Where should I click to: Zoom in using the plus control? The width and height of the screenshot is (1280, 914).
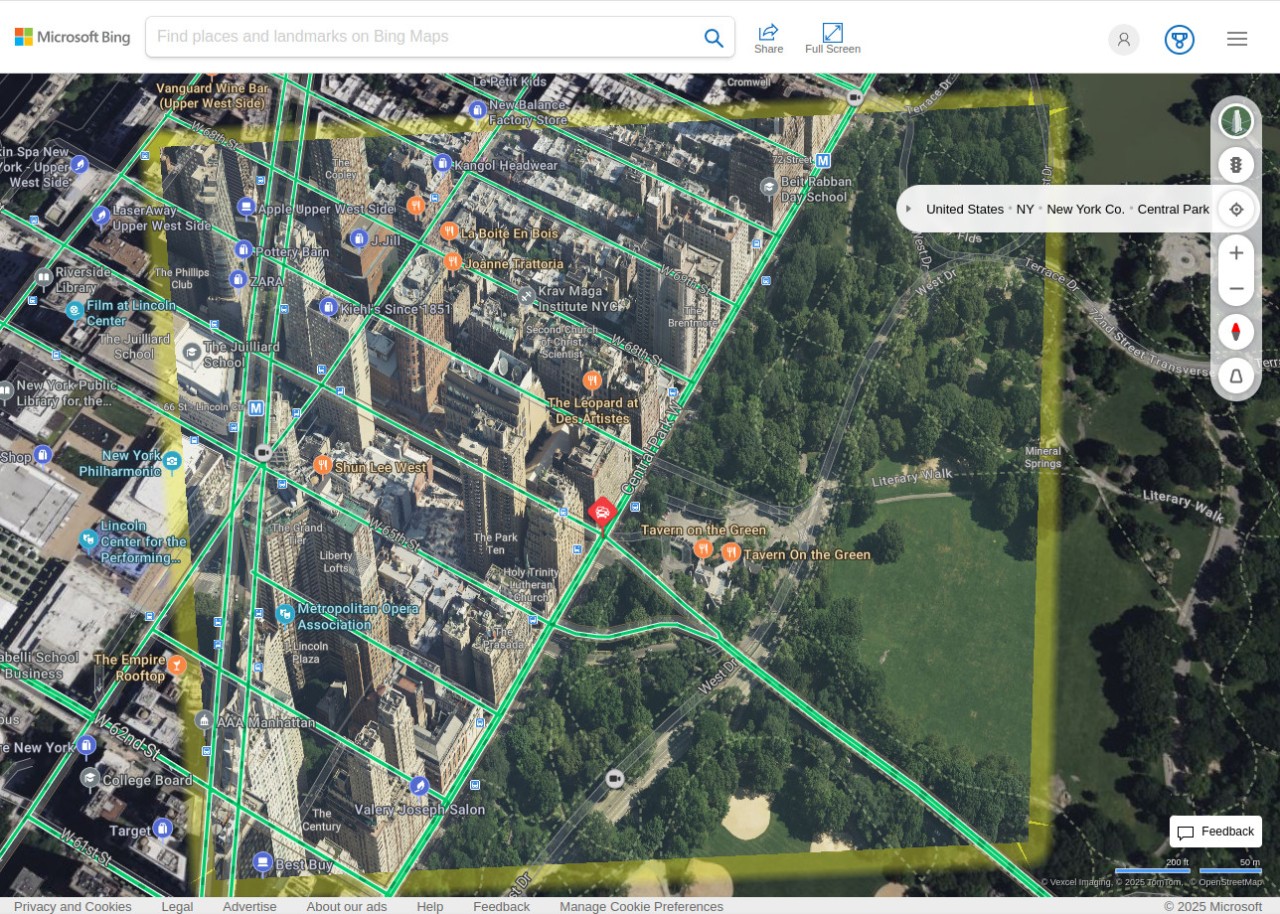pyautogui.click(x=1236, y=253)
